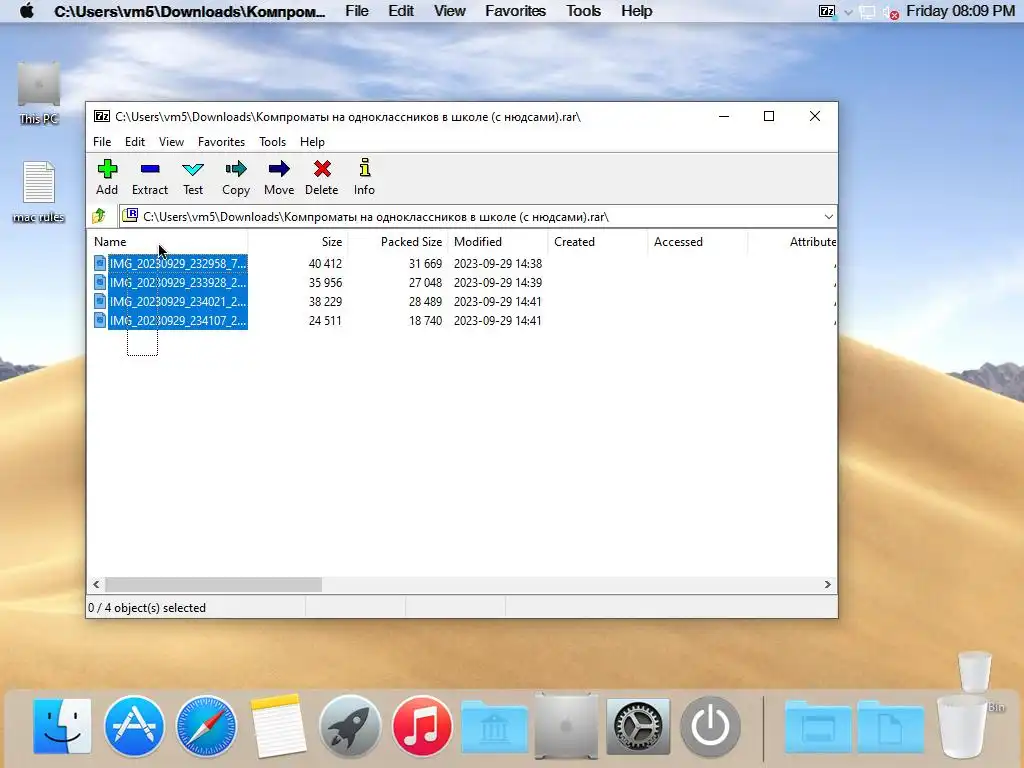Viewport: 1024px width, 768px height.
Task: Click the power button dock icon
Action: click(710, 726)
